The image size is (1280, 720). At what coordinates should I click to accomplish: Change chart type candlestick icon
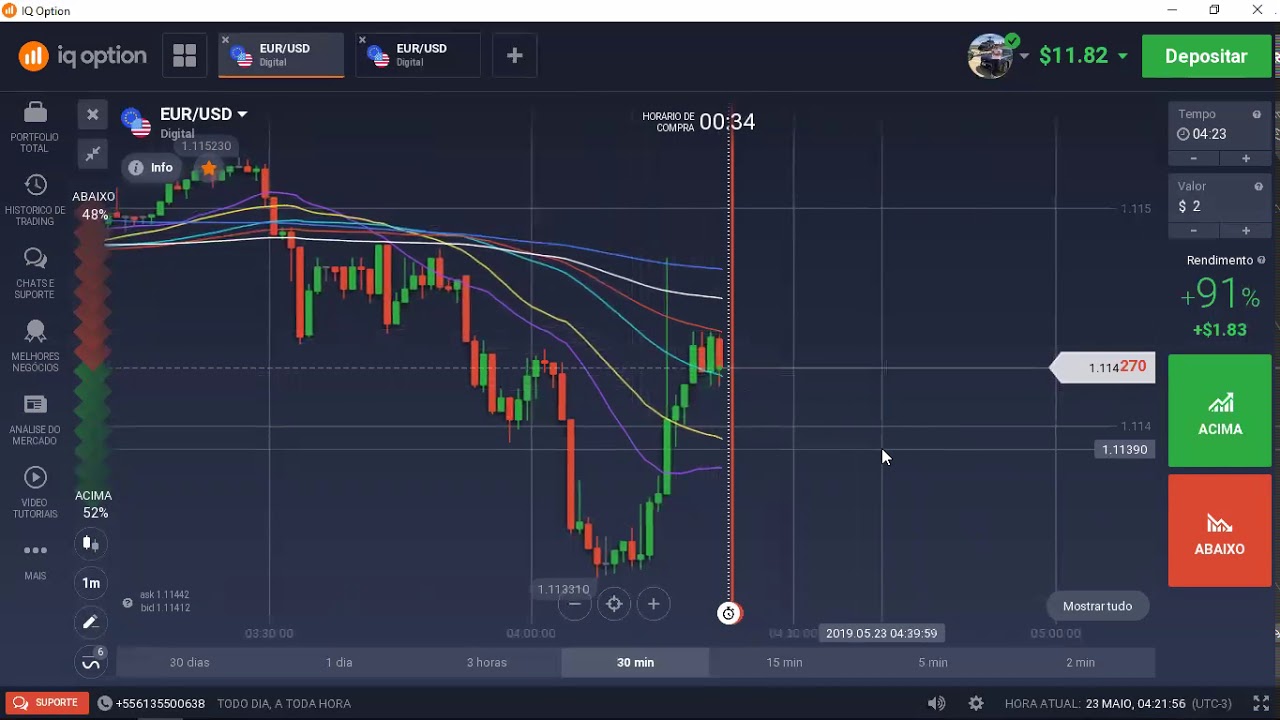click(91, 544)
